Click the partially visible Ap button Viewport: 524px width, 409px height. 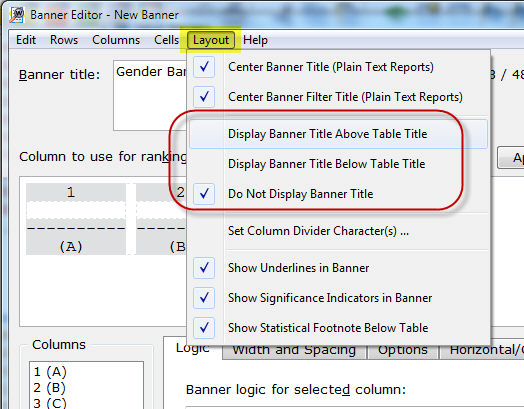click(511, 157)
